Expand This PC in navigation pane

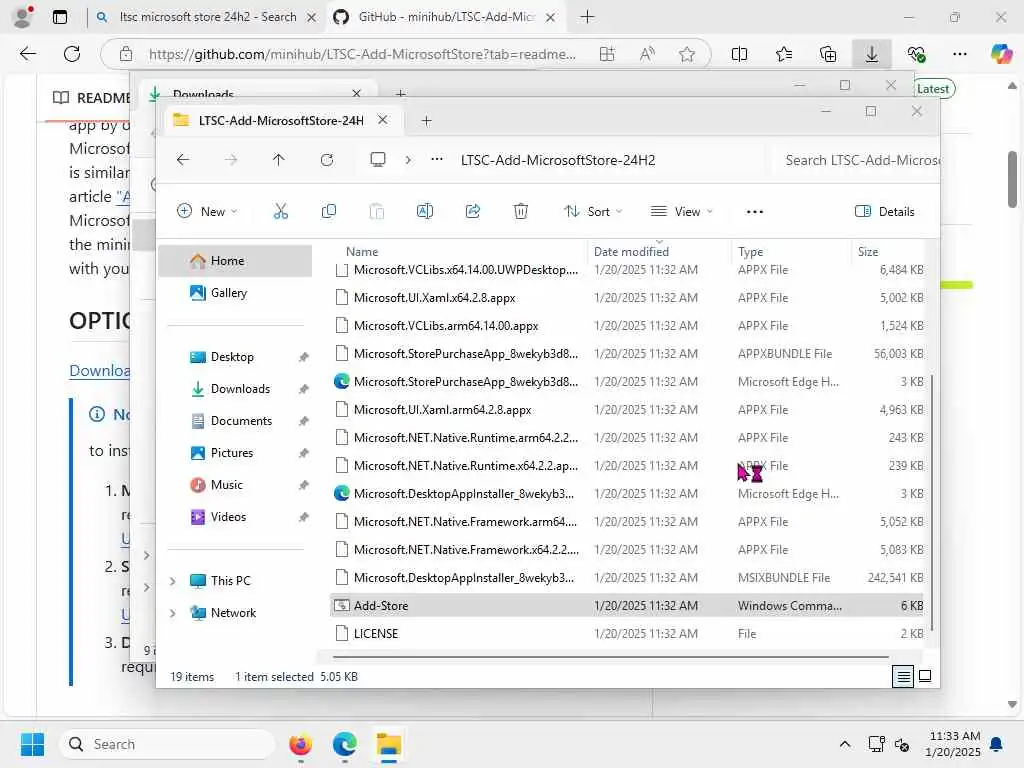(172, 581)
